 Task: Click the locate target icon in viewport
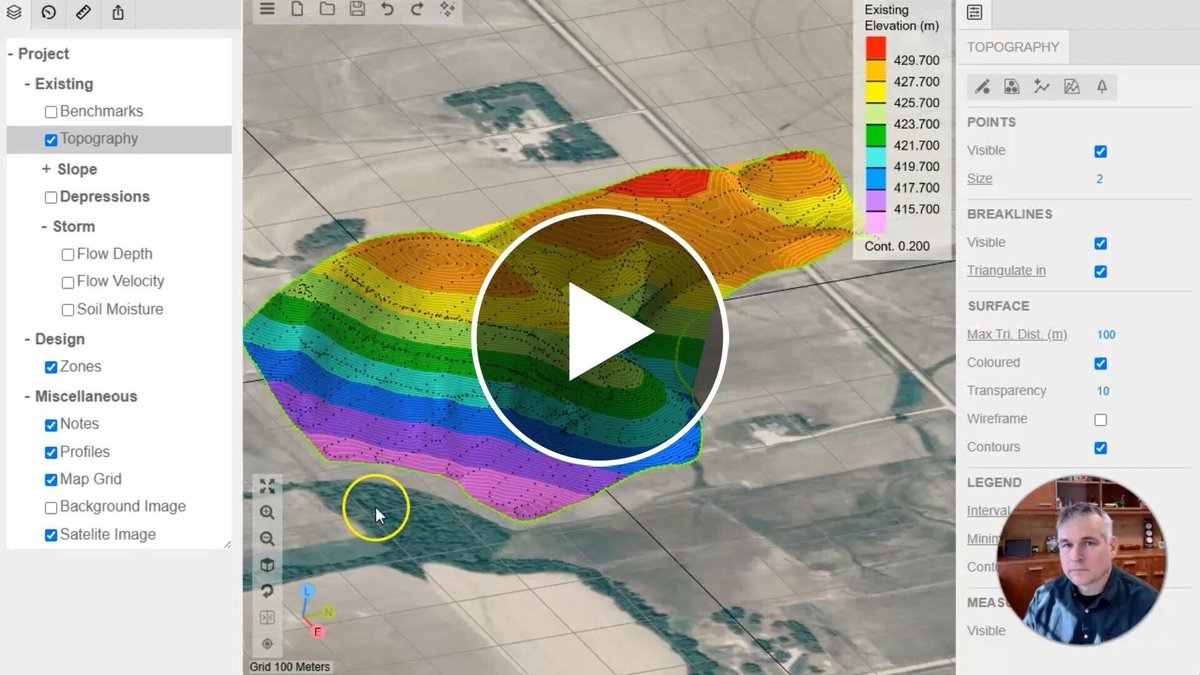(267, 643)
